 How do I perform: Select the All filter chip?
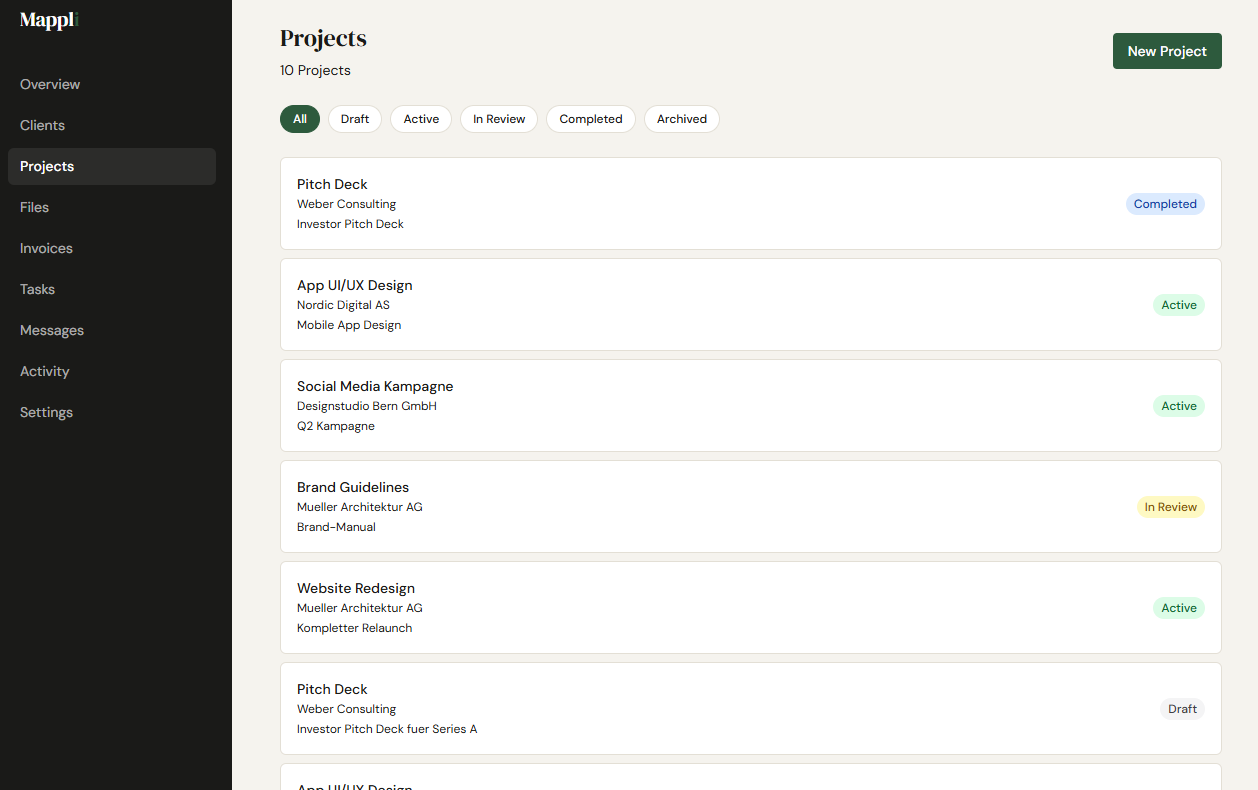tap(299, 118)
